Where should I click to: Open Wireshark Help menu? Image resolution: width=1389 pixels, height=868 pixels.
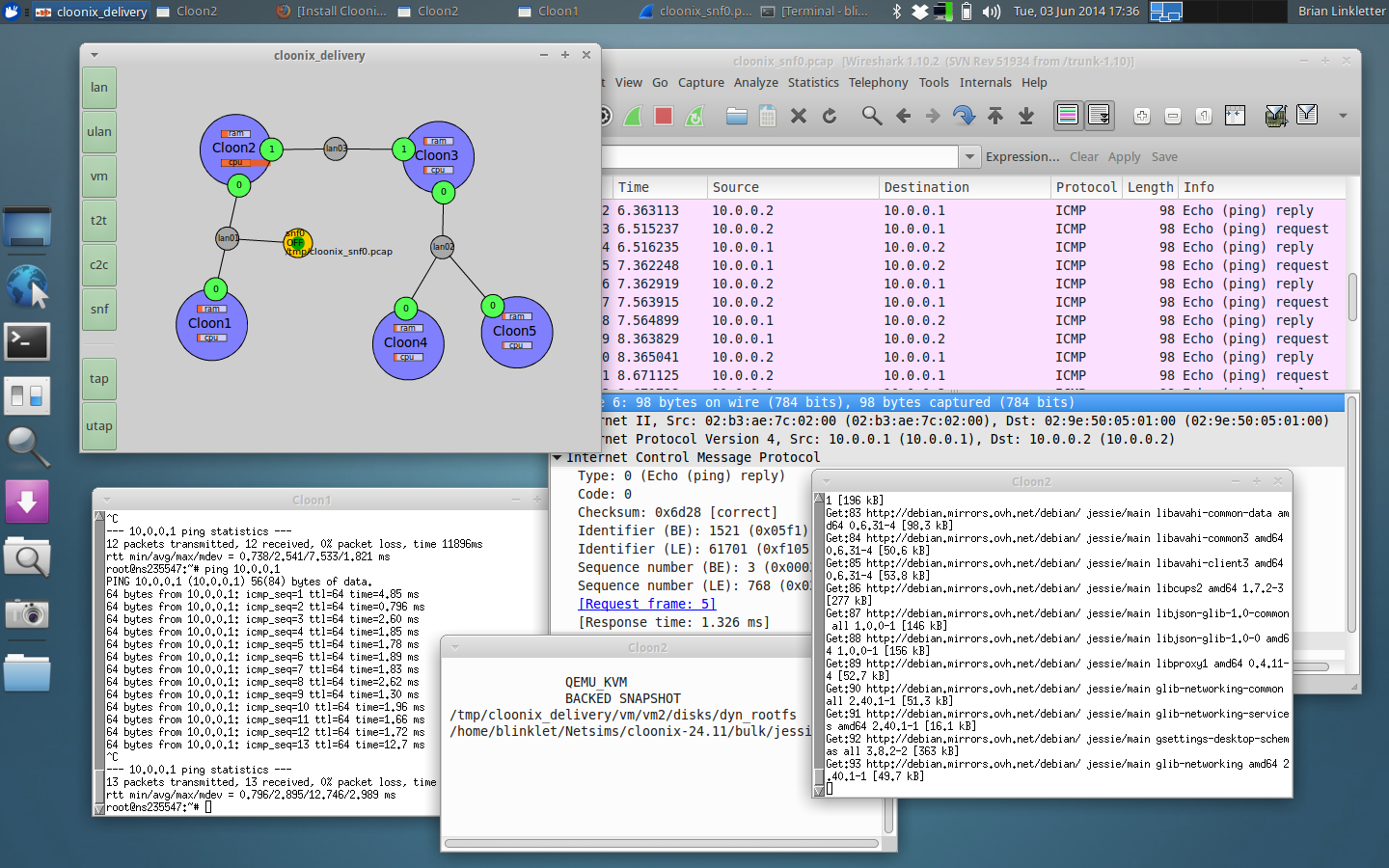[1034, 83]
